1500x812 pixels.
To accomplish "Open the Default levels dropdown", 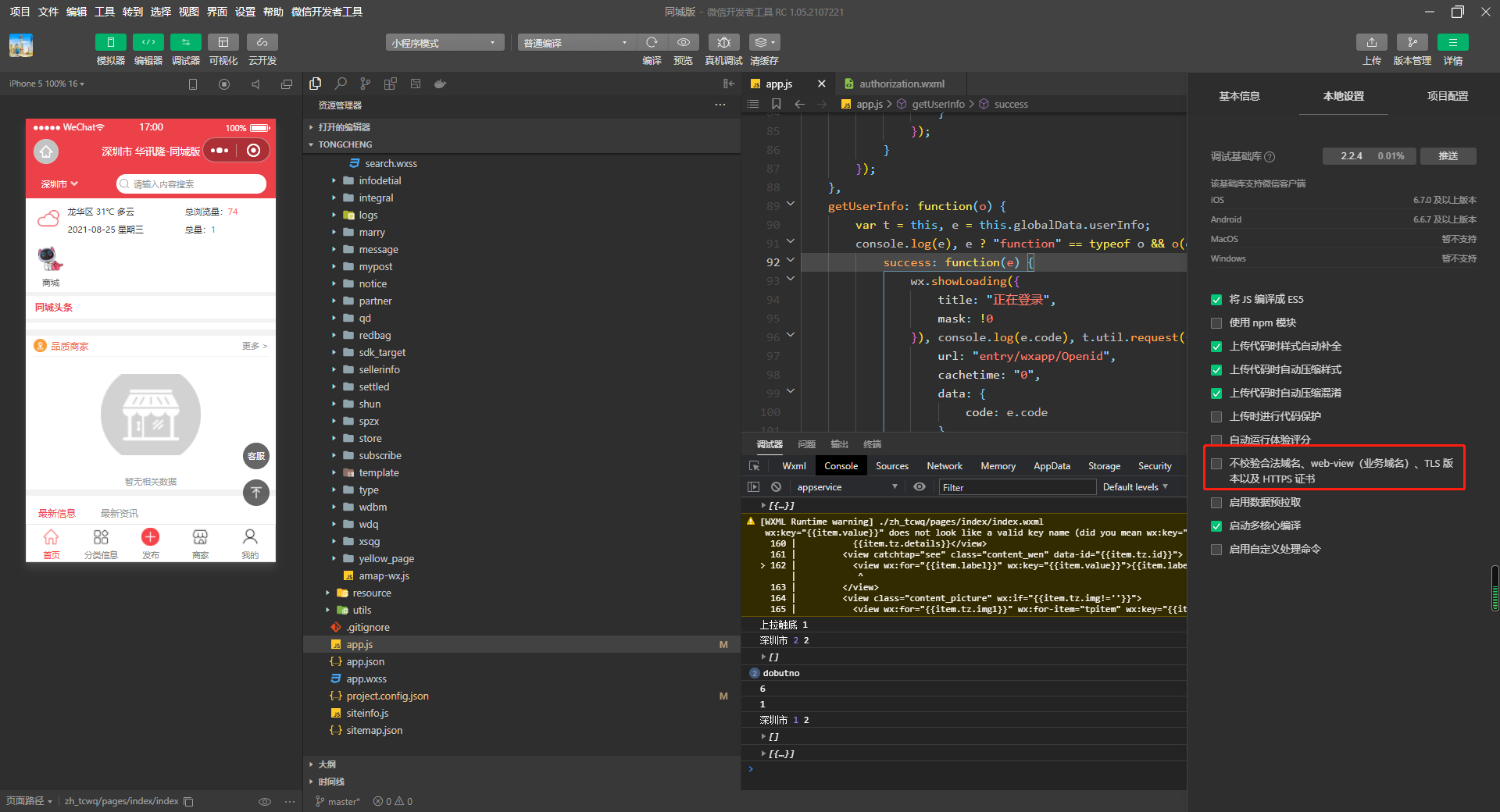I will [x=1134, y=487].
